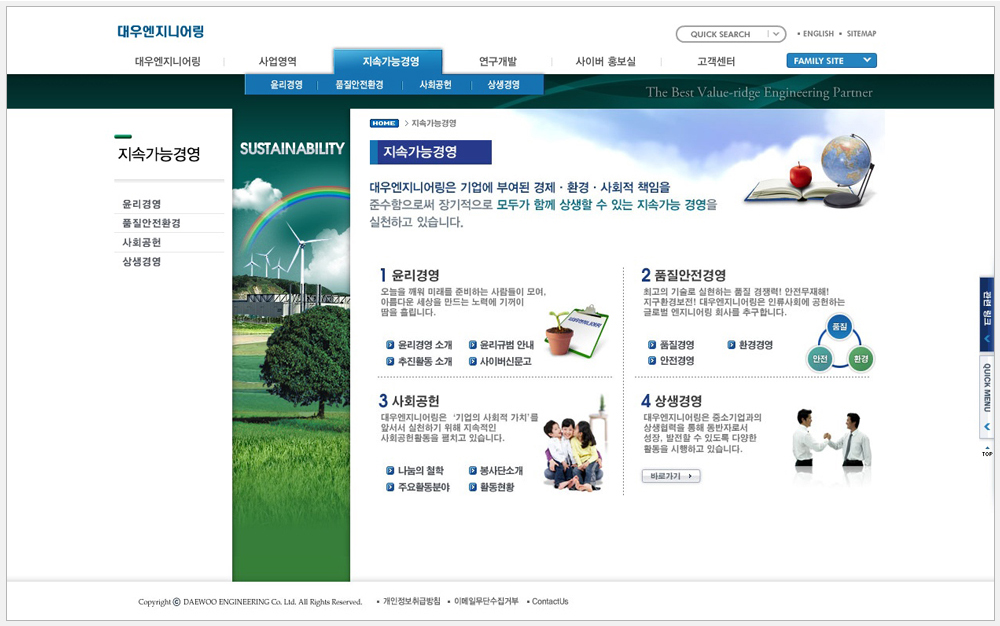Click the 품질 circle in the diagram
The width and height of the screenshot is (1000, 626).
839,327
